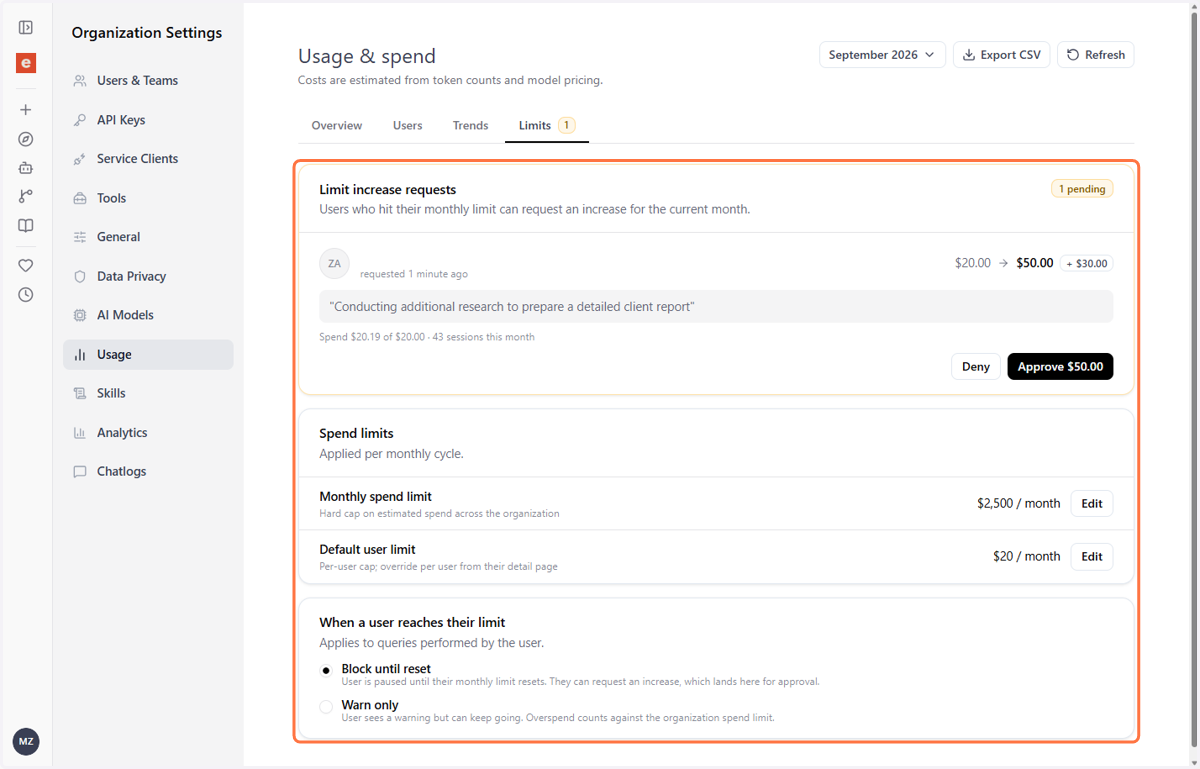Switch to the Overview tab
This screenshot has width=1200, height=769.
(337, 126)
